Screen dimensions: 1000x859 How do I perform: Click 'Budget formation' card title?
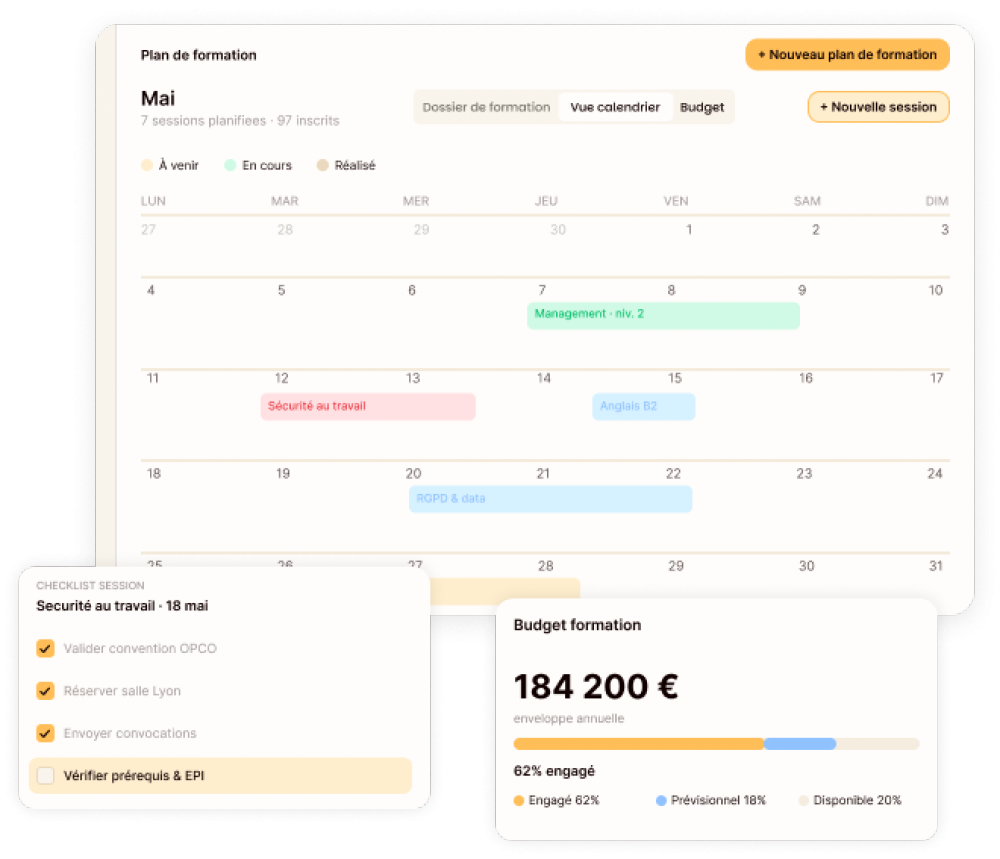click(577, 625)
